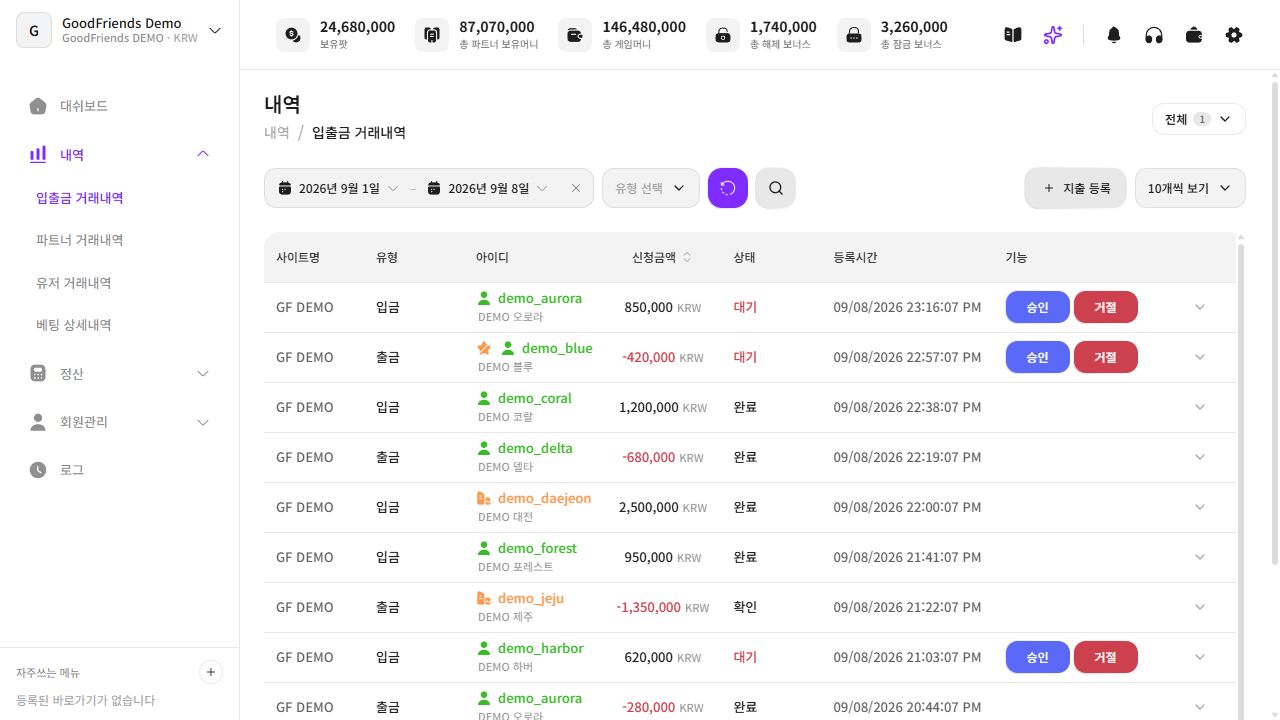1280x720 pixels.
Task: Open the wallet icon in top right
Action: tap(1194, 35)
